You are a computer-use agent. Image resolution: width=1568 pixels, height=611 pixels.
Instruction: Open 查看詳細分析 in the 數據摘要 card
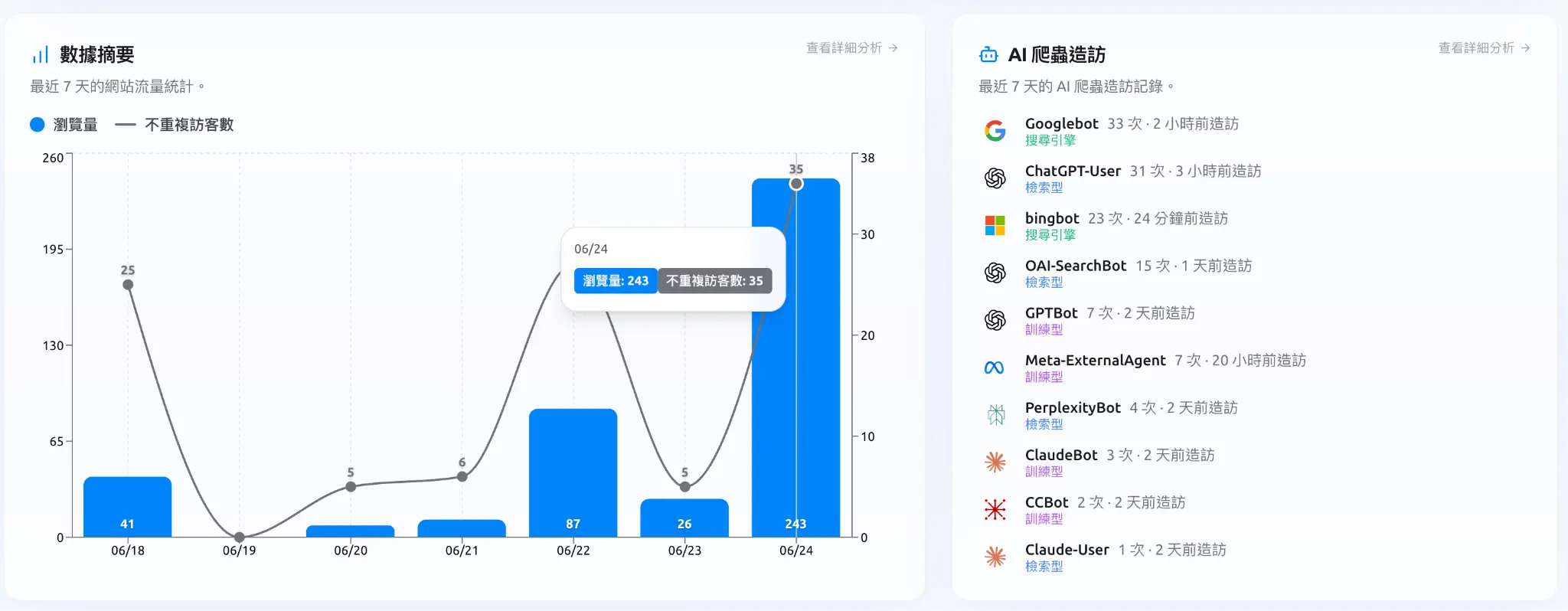coord(851,47)
